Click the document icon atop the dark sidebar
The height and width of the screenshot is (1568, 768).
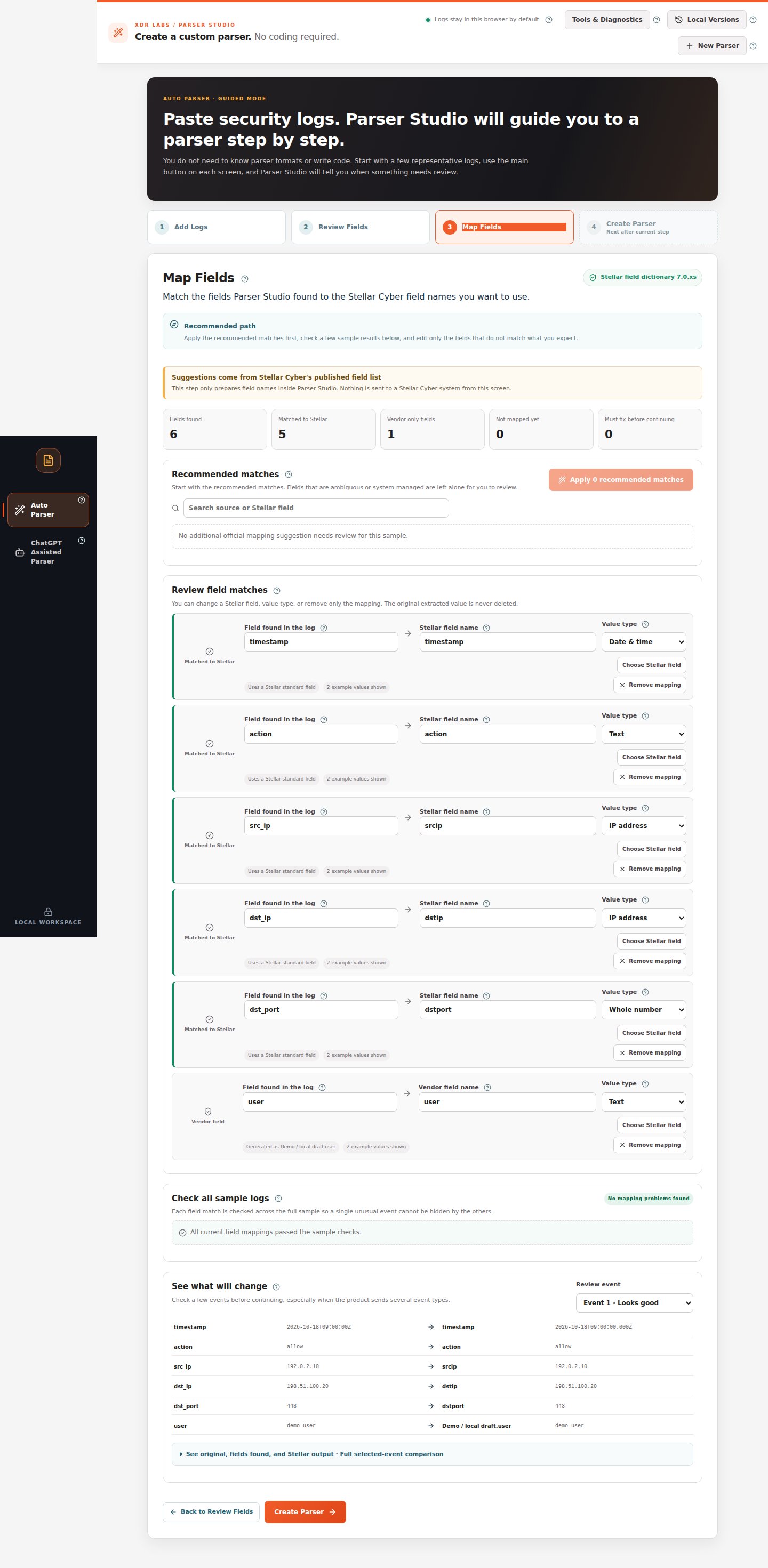pos(48,460)
